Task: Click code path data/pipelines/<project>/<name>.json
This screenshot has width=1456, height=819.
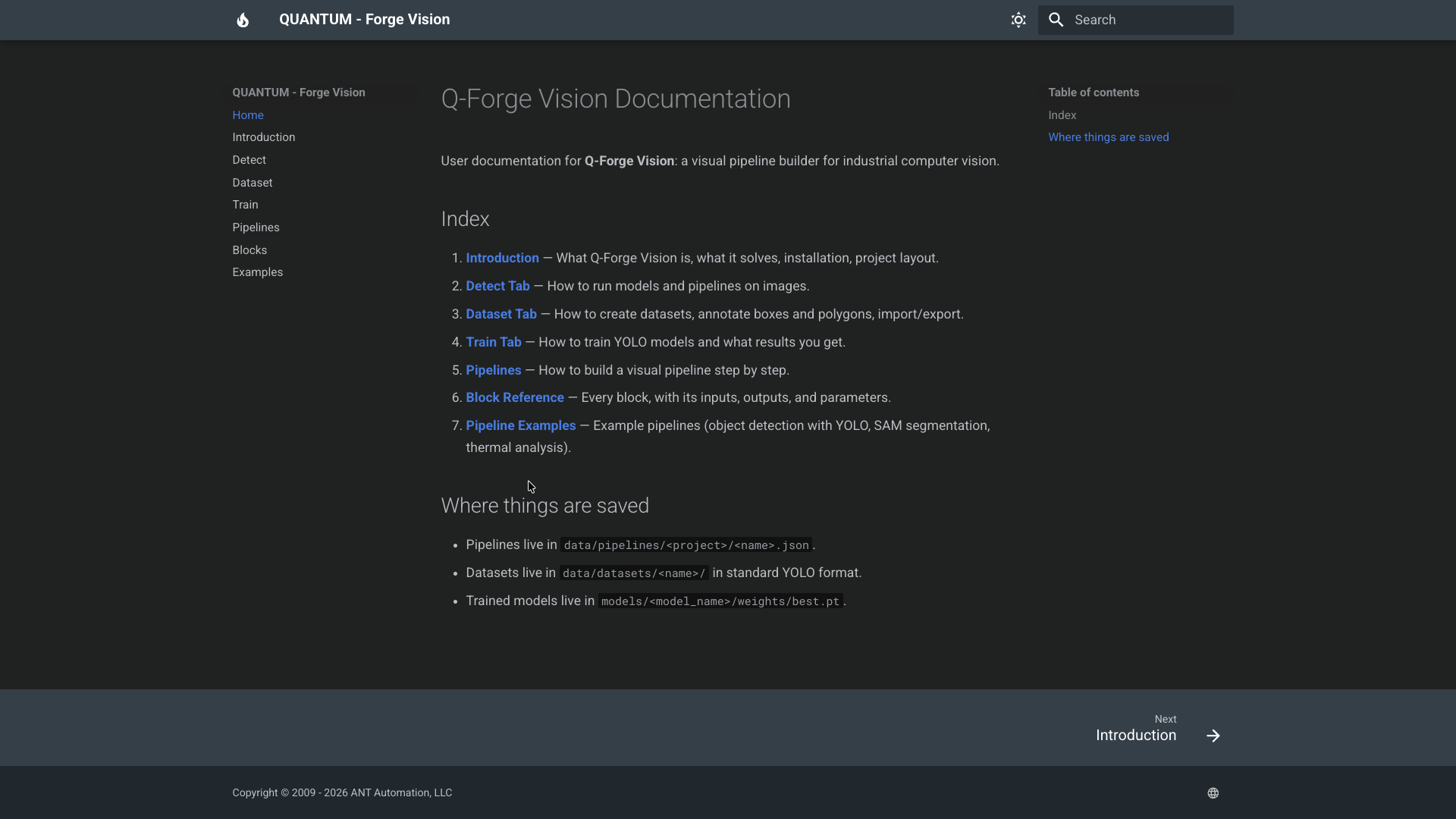Action: (x=686, y=545)
